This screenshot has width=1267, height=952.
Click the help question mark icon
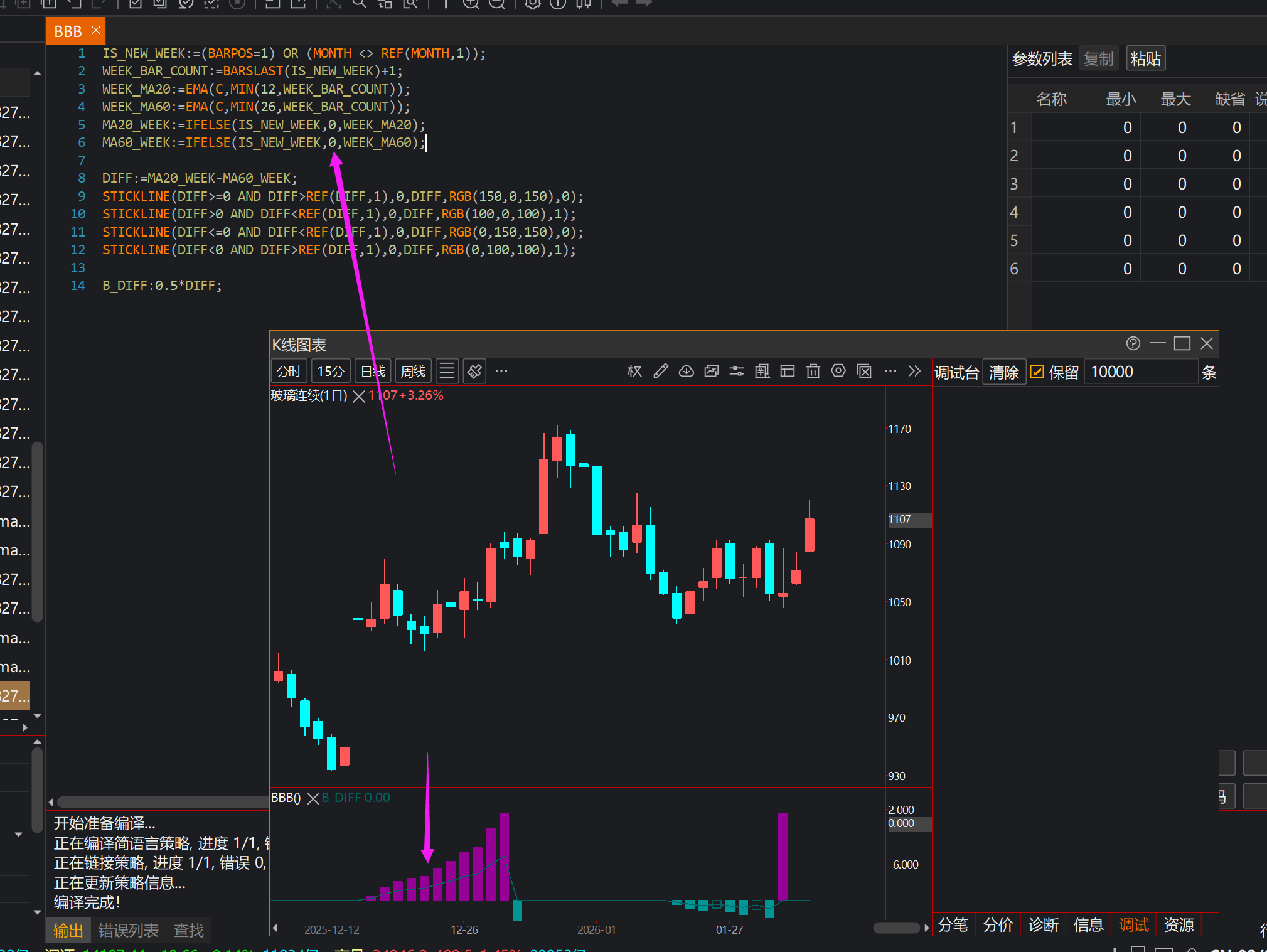1133,343
